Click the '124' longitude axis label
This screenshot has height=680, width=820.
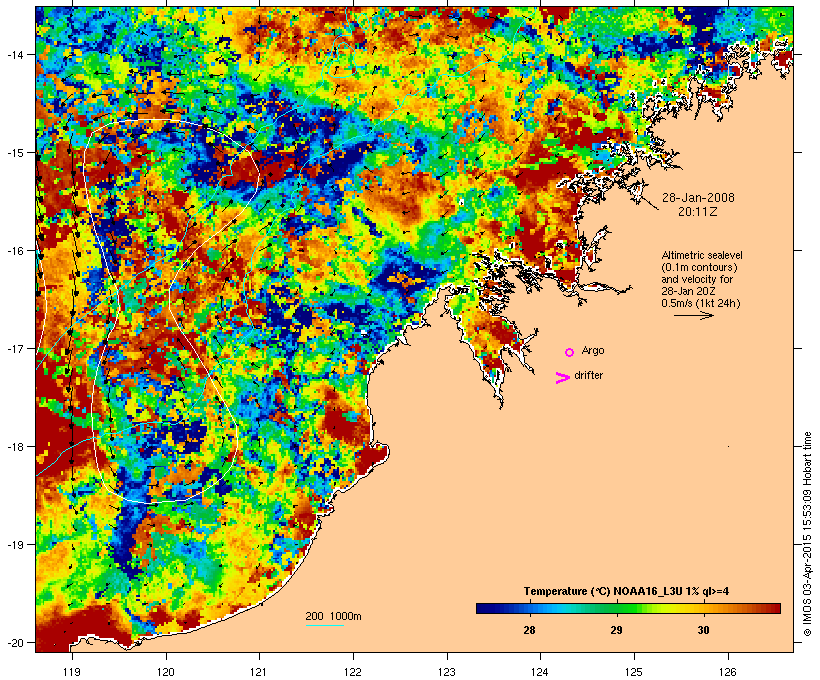(540, 672)
